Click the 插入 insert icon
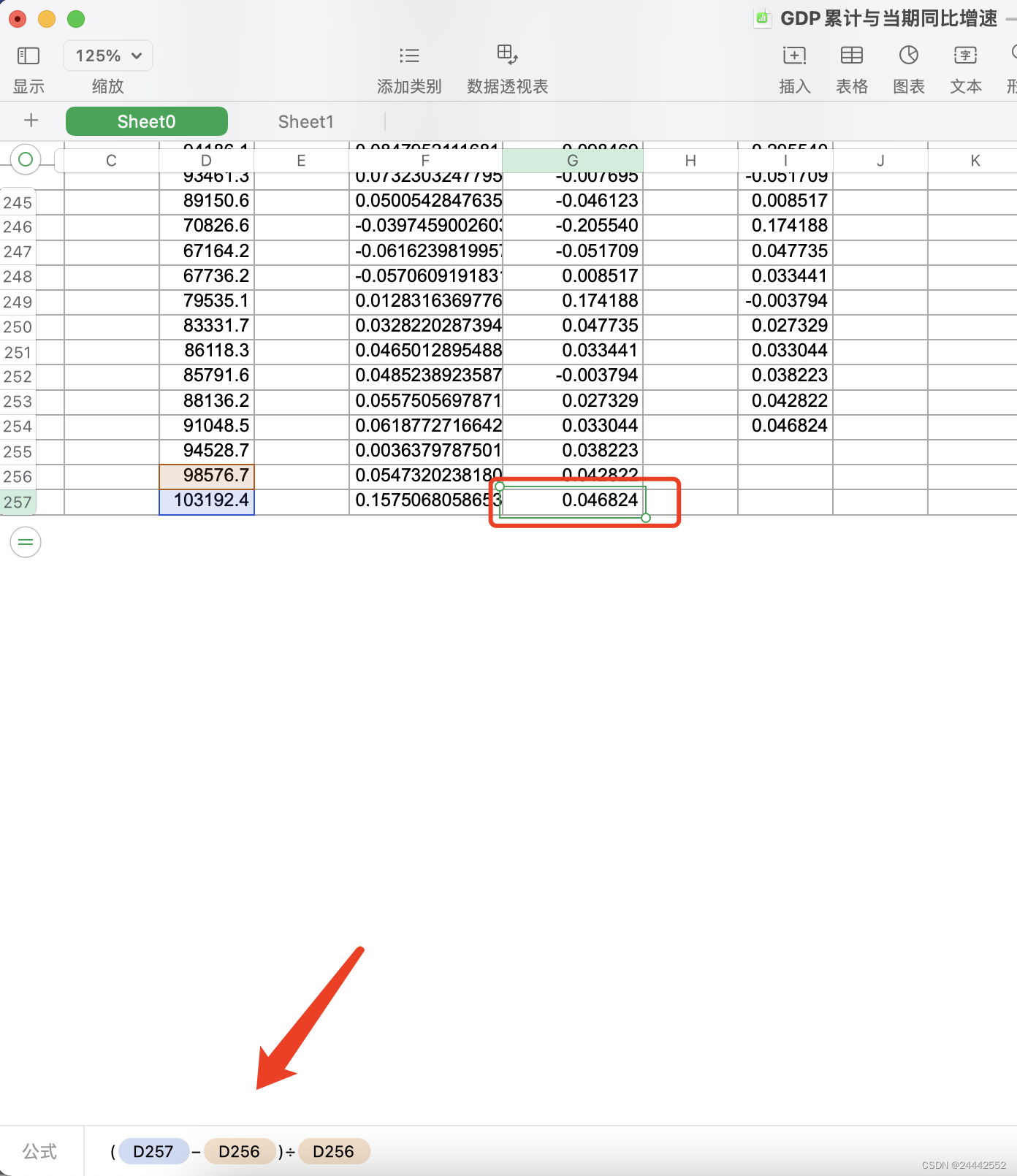 pos(794,56)
